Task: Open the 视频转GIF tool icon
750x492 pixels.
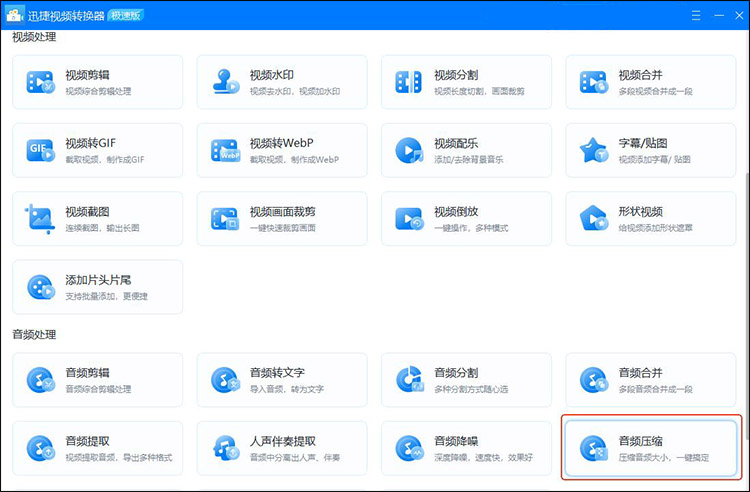Action: click(40, 150)
